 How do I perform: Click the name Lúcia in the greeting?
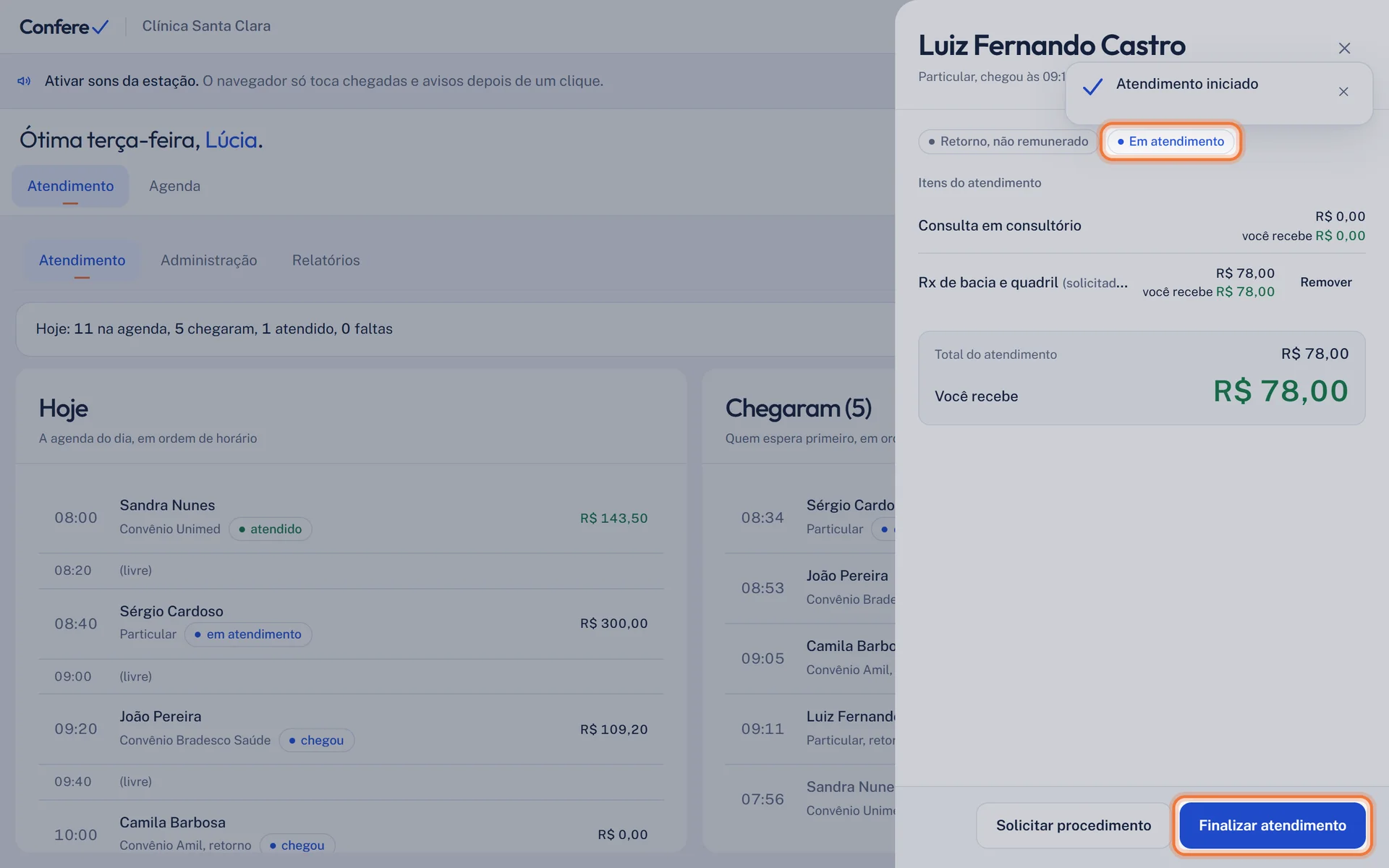point(231,140)
